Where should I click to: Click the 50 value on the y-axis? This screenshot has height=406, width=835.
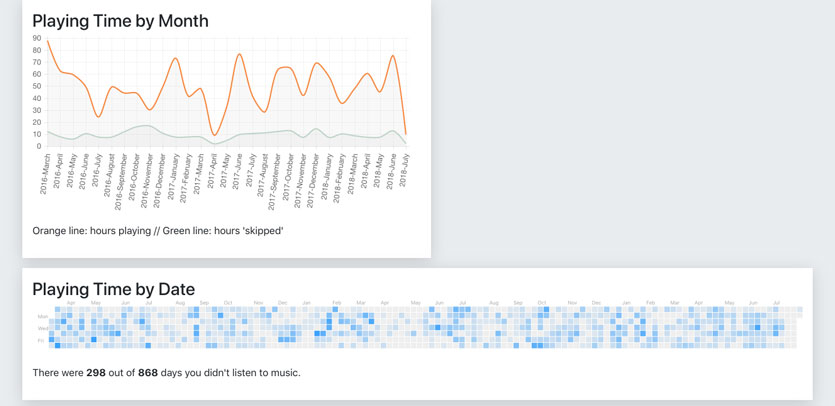tap(37, 86)
